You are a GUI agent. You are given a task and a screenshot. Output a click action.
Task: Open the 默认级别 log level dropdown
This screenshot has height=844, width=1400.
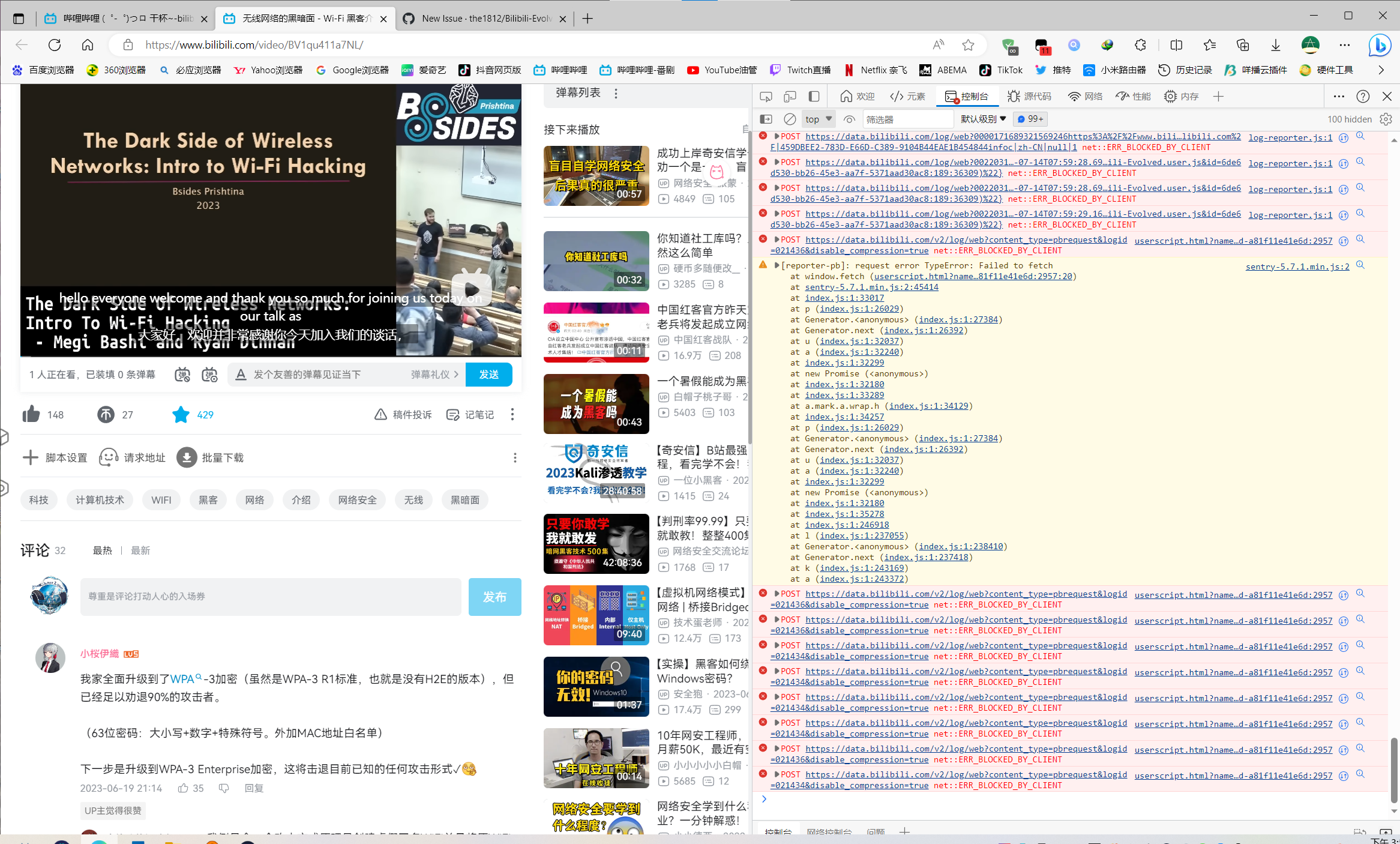tap(982, 119)
